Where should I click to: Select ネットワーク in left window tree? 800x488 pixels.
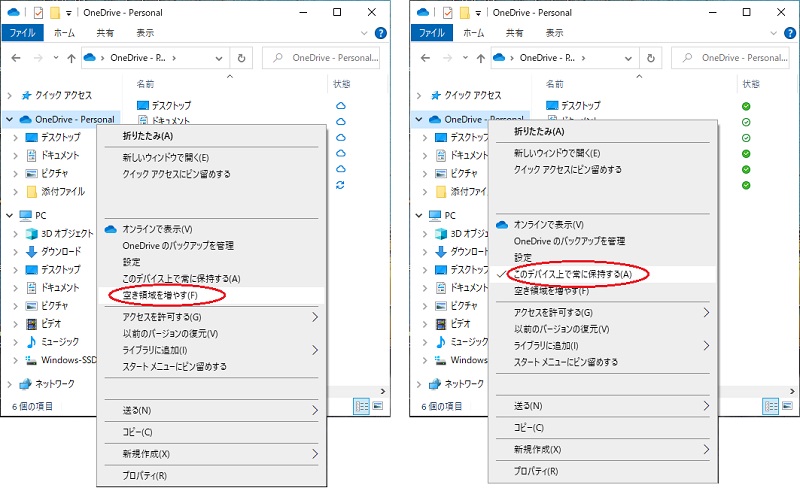pos(47,383)
